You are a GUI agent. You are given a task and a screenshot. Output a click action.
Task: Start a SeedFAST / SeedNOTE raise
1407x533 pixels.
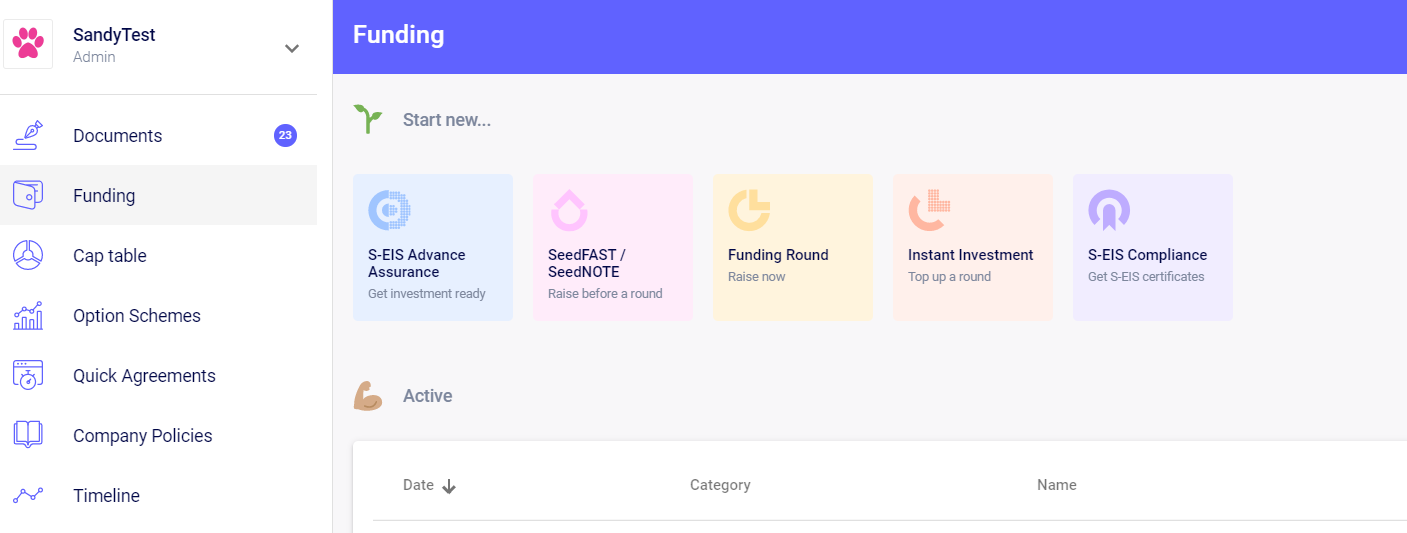[x=613, y=248]
